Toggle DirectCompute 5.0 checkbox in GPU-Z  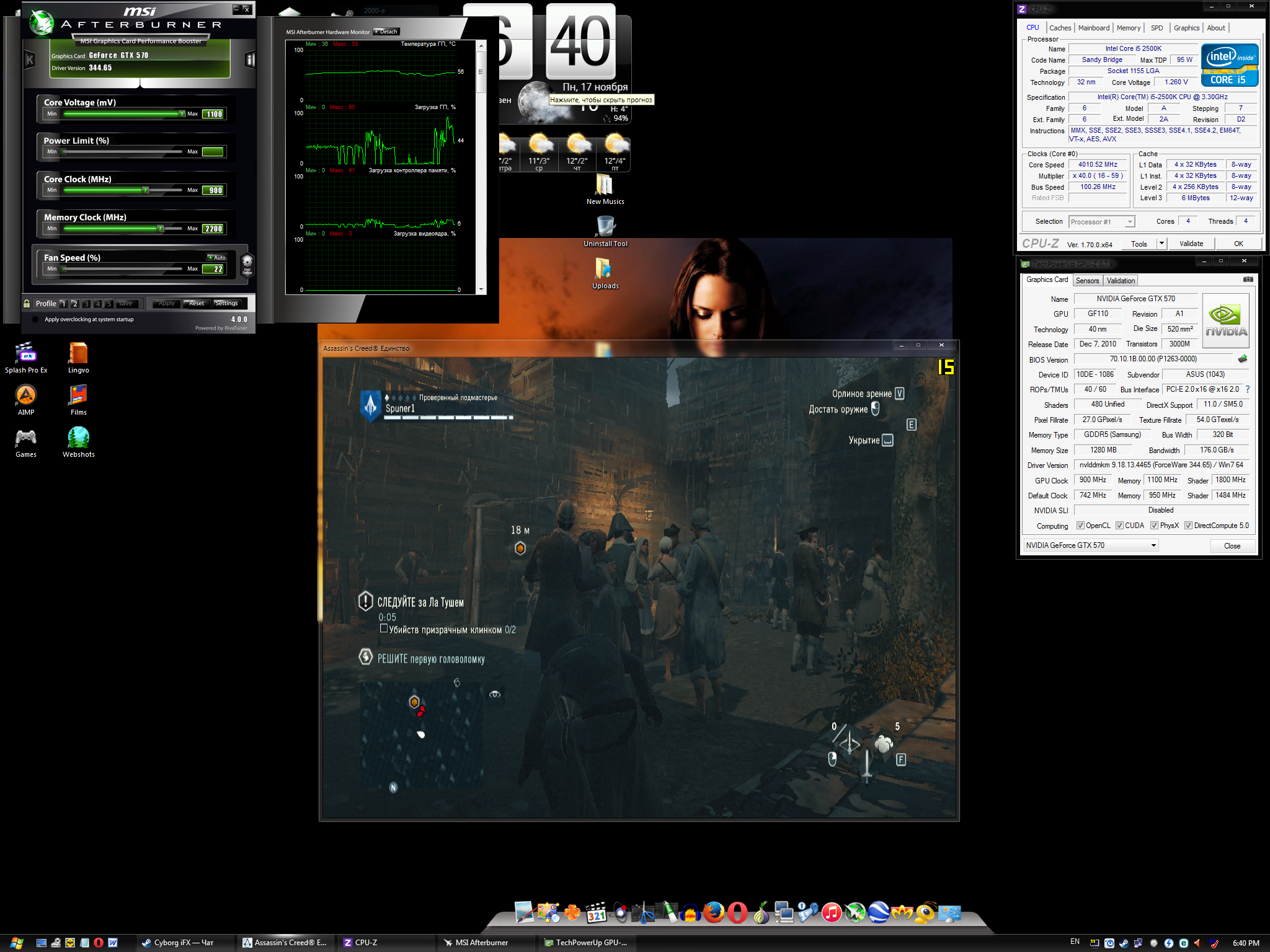[x=1188, y=526]
